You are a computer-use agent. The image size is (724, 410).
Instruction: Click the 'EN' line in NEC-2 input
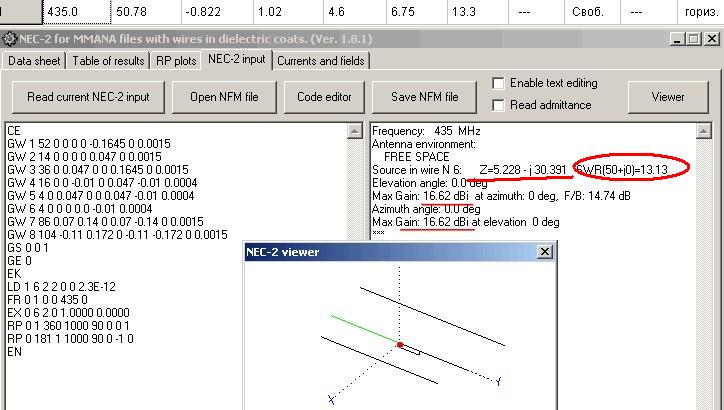pos(14,351)
